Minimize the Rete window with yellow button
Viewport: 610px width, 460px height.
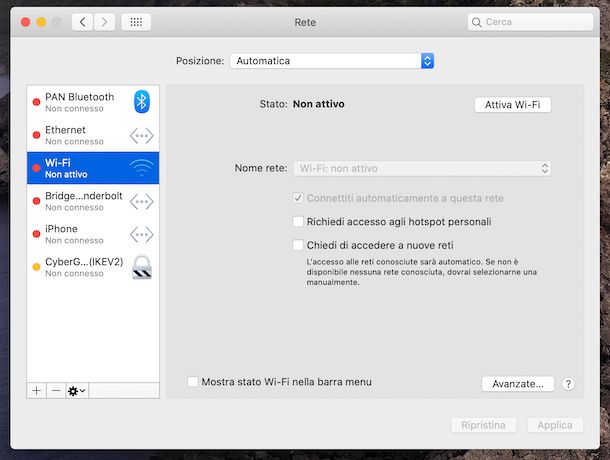pyautogui.click(x=41, y=22)
